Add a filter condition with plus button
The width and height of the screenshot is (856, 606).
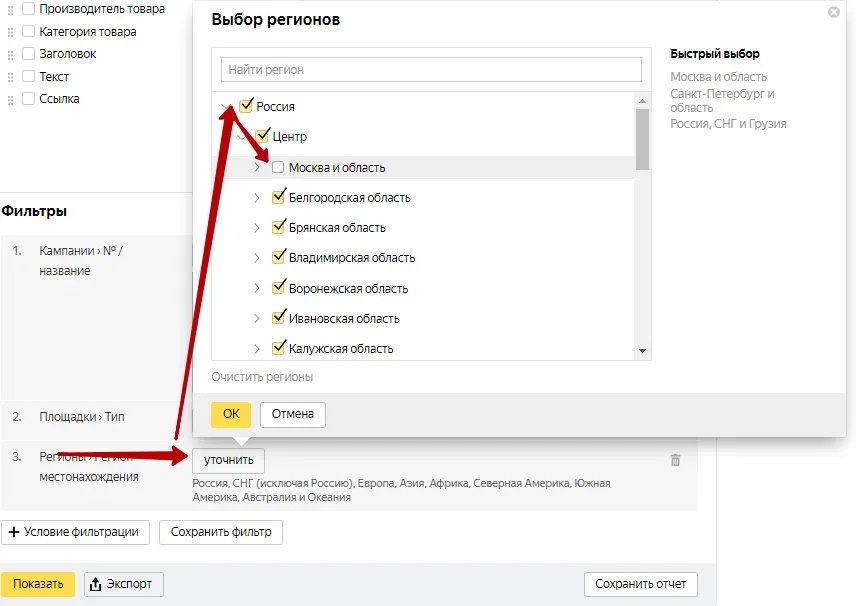coord(76,532)
